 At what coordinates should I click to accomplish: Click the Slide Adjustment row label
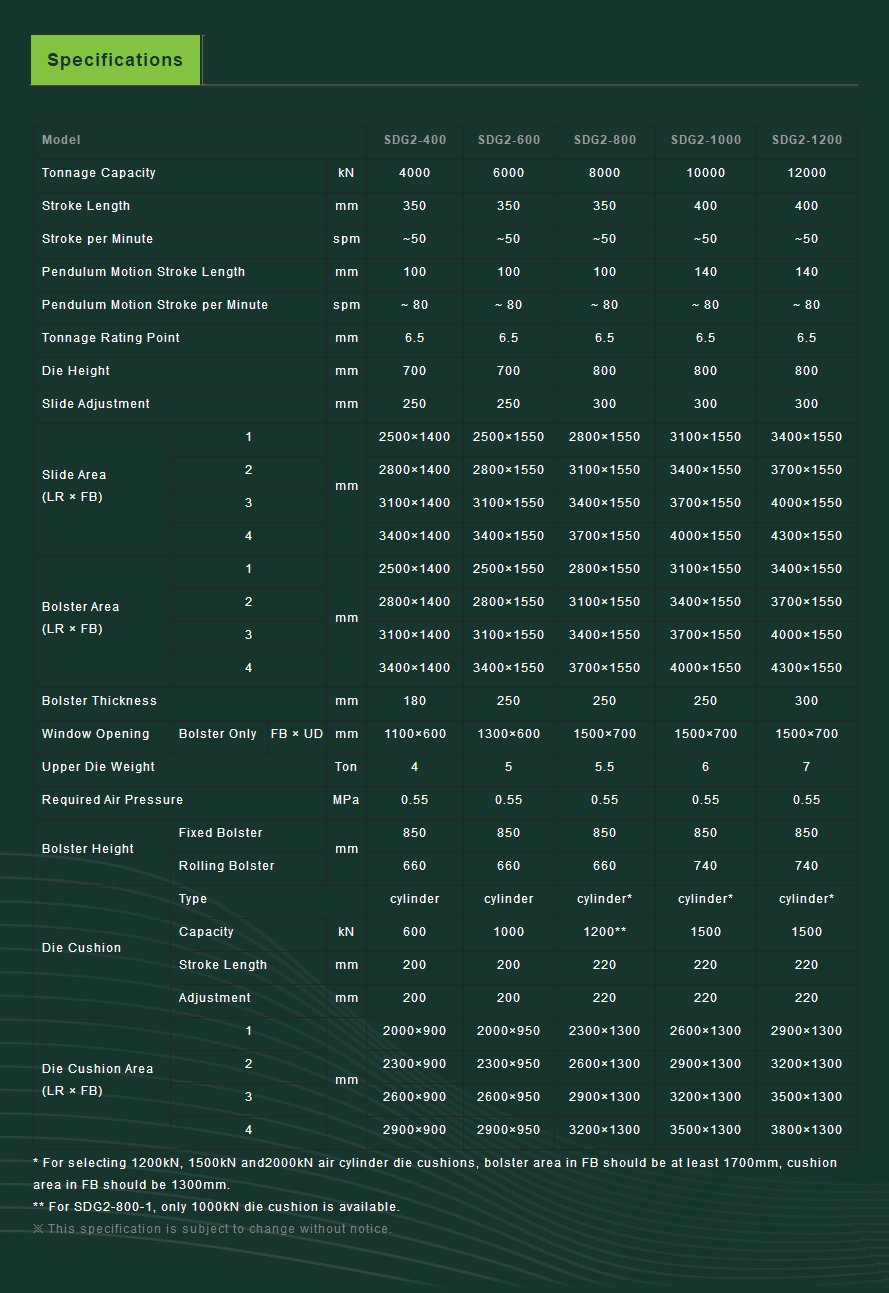pyautogui.click(x=96, y=404)
